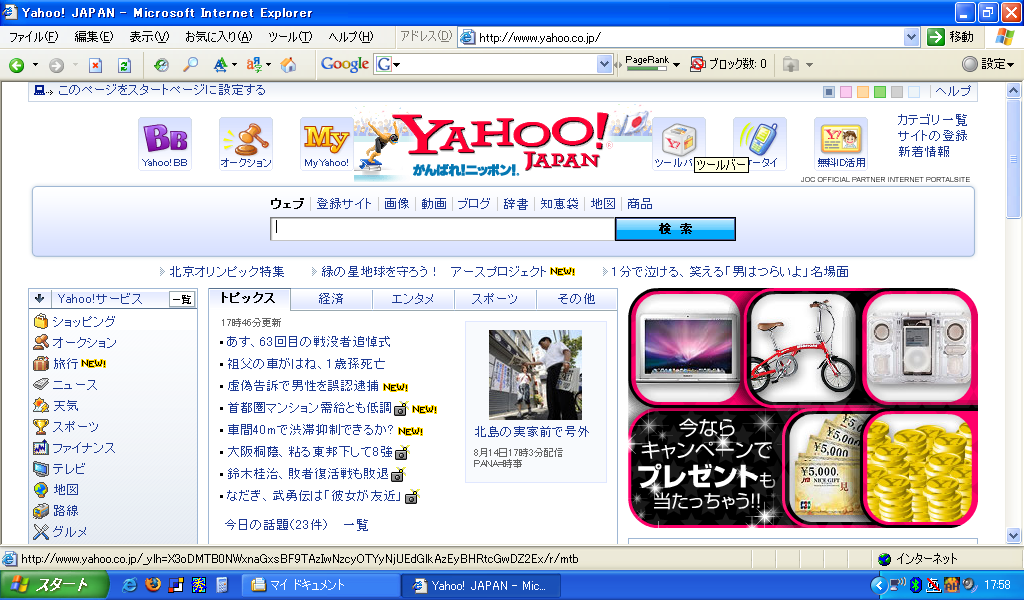Show hidden system tray icons arrow
This screenshot has height=600, width=1024.
point(878,585)
